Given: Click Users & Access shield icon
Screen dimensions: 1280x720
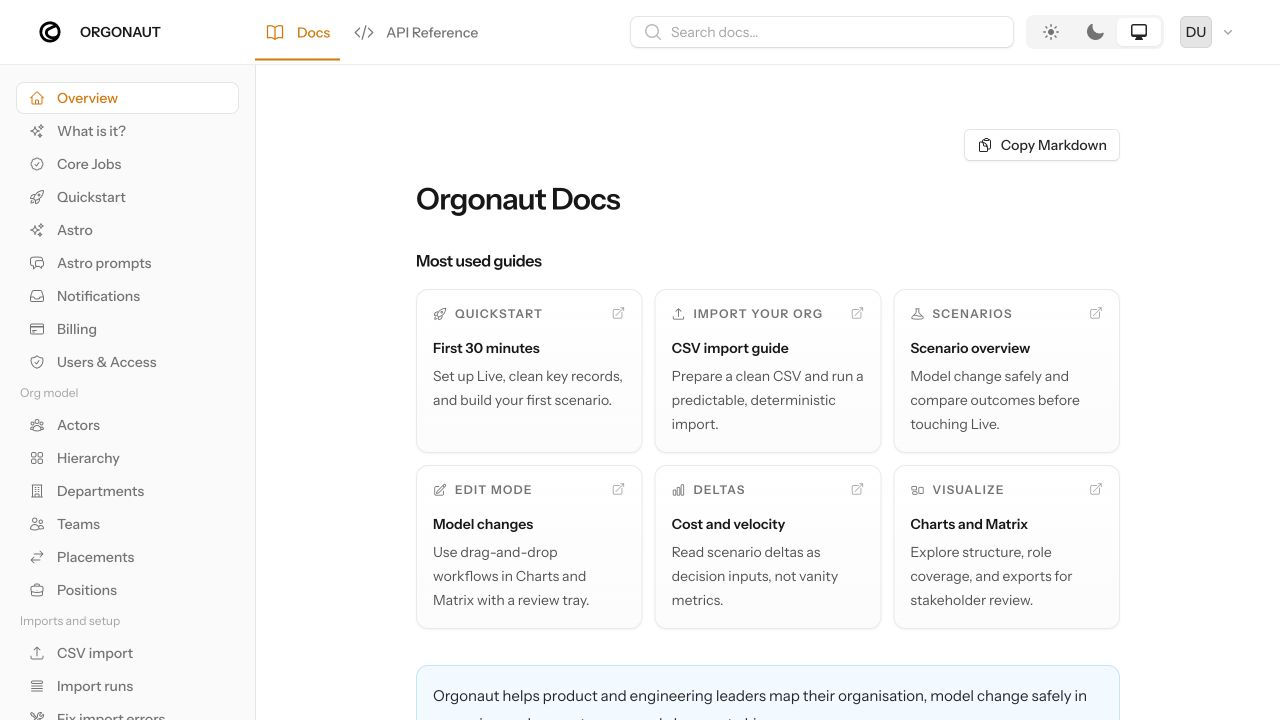Looking at the screenshot, I should tap(37, 362).
